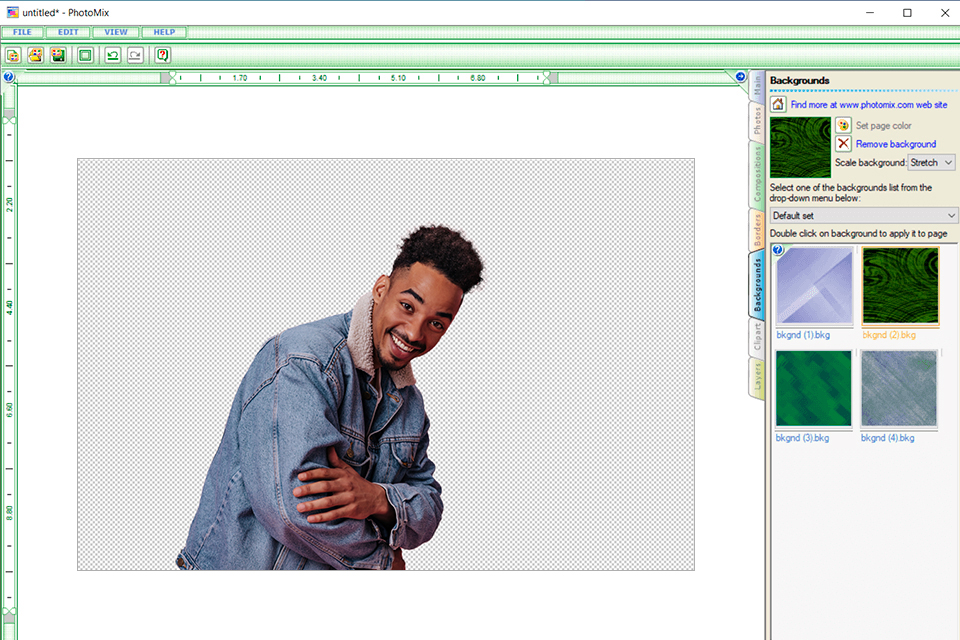Click the left margin marker on horizontal ruler

pyautogui.click(x=172, y=78)
